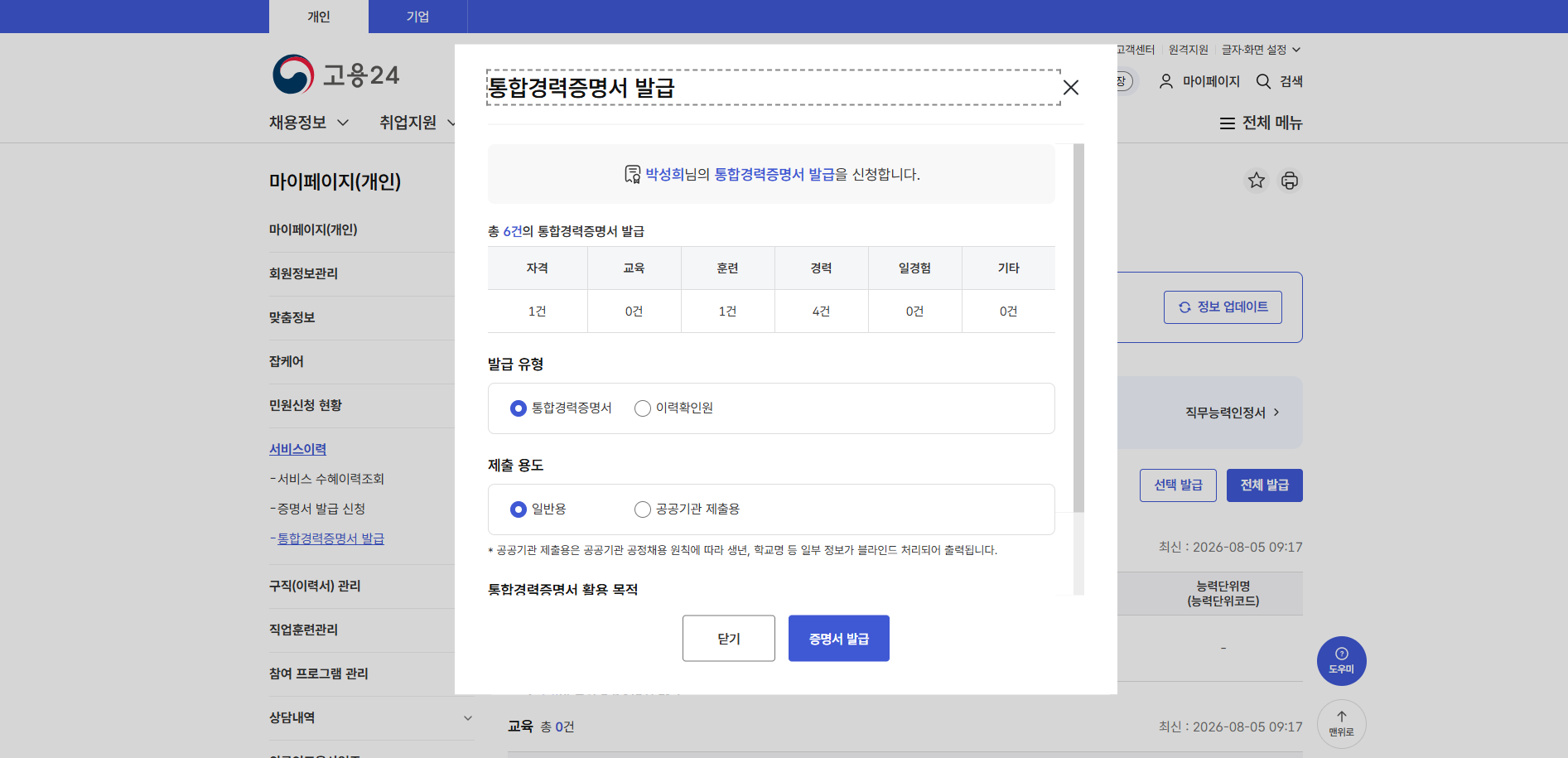Click the print page icon
This screenshot has height=758, width=1568.
[x=1290, y=181]
